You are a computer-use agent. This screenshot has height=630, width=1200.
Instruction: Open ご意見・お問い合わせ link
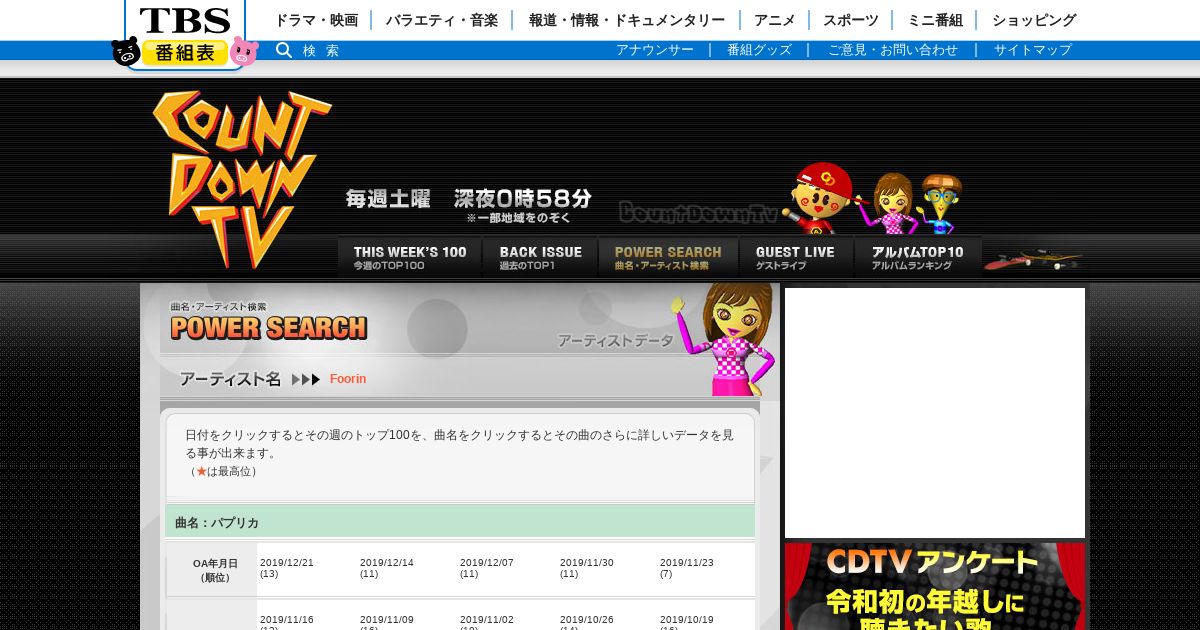pos(893,50)
